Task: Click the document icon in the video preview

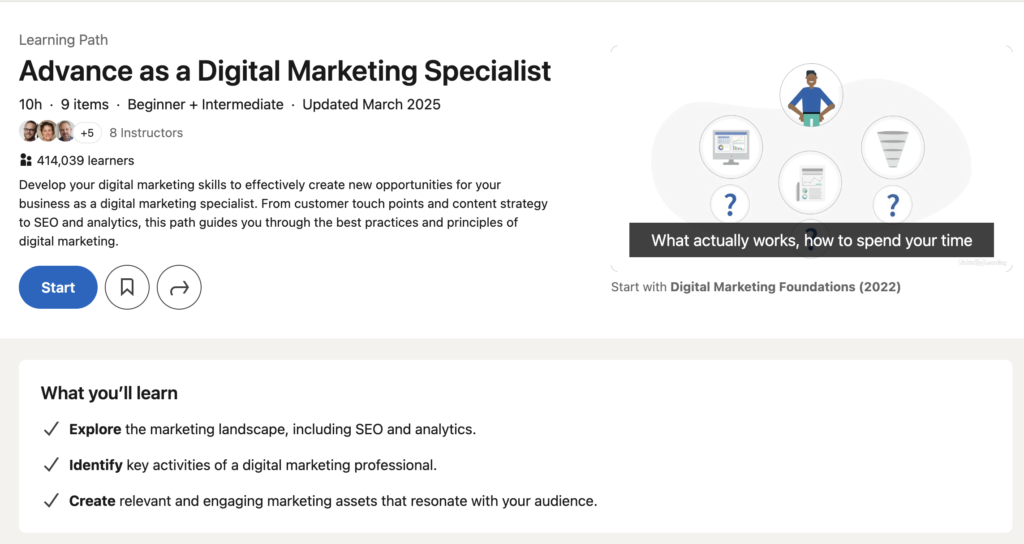Action: point(810,182)
